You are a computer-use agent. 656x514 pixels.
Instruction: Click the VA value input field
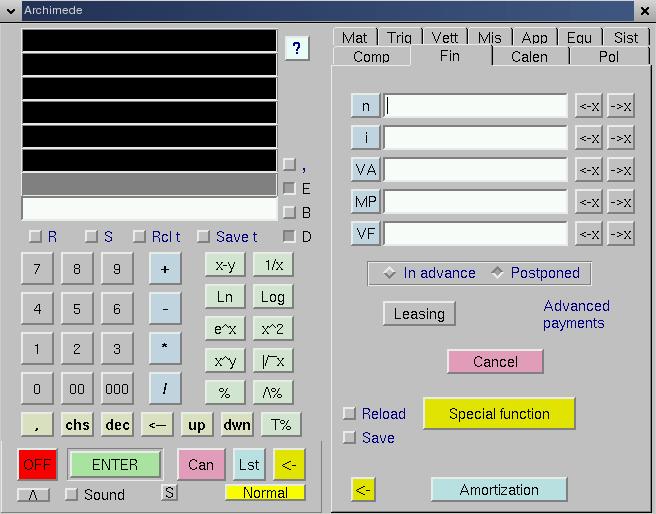tap(475, 170)
